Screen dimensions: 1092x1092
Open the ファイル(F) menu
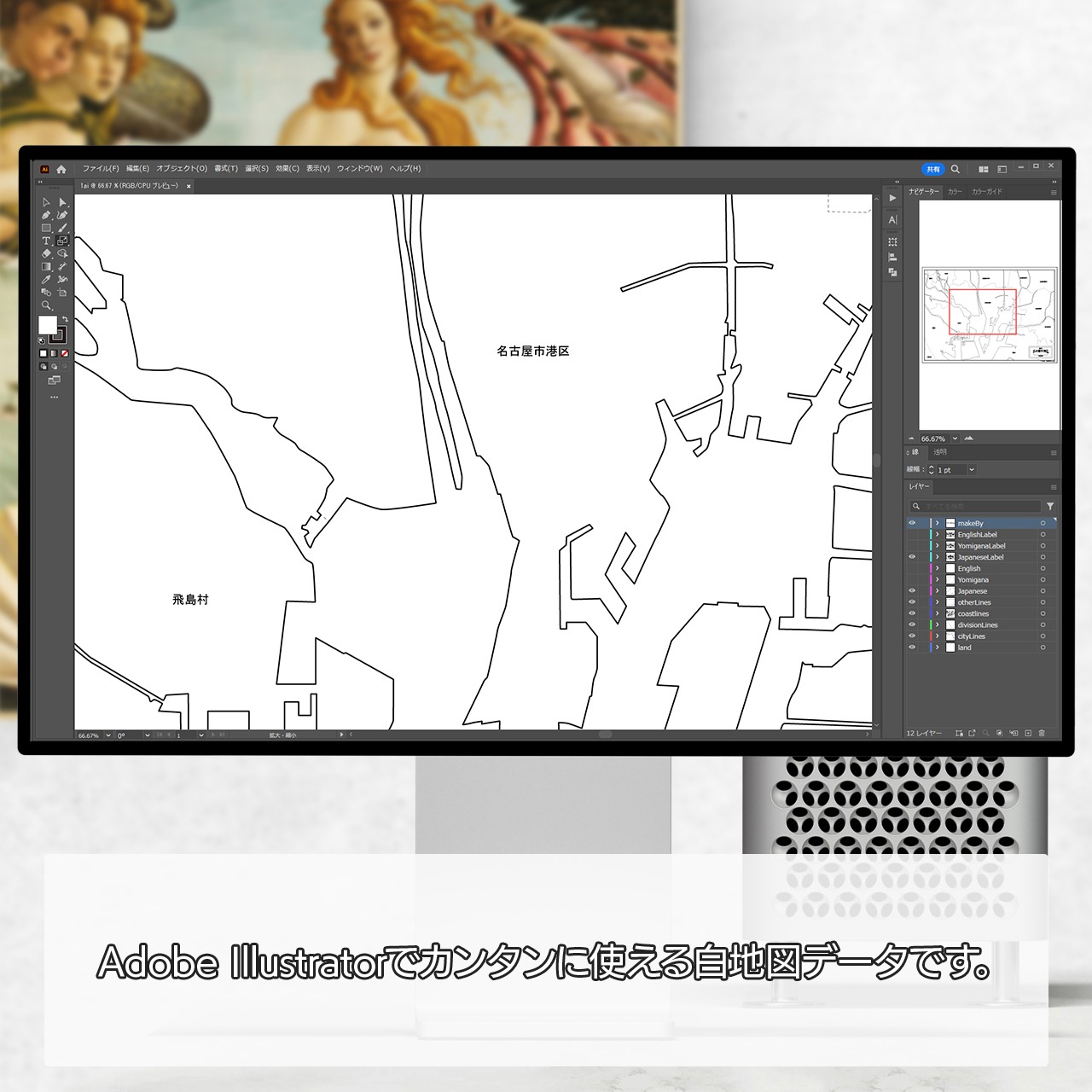101,169
